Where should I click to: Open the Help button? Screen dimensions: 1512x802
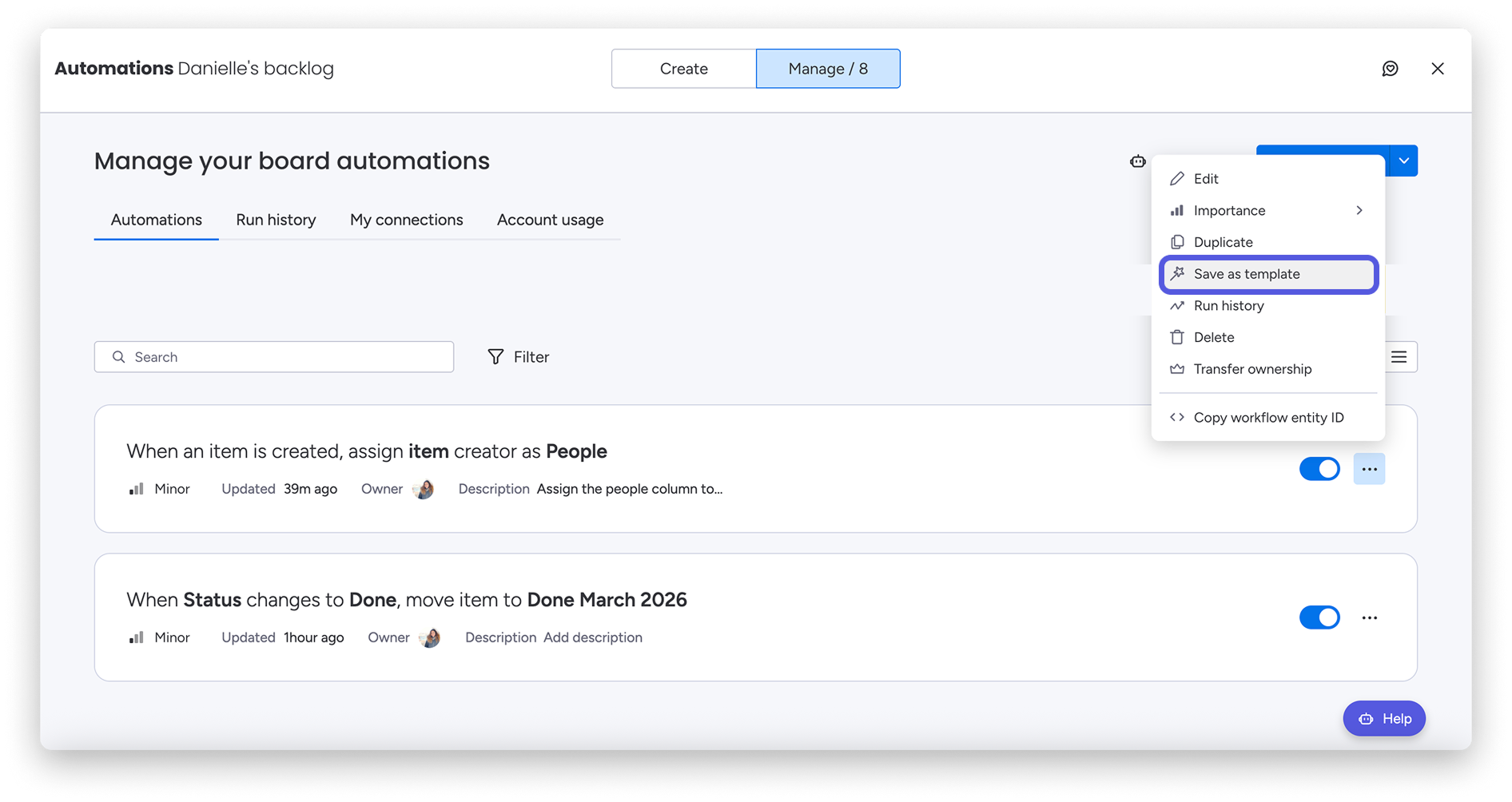point(1383,719)
